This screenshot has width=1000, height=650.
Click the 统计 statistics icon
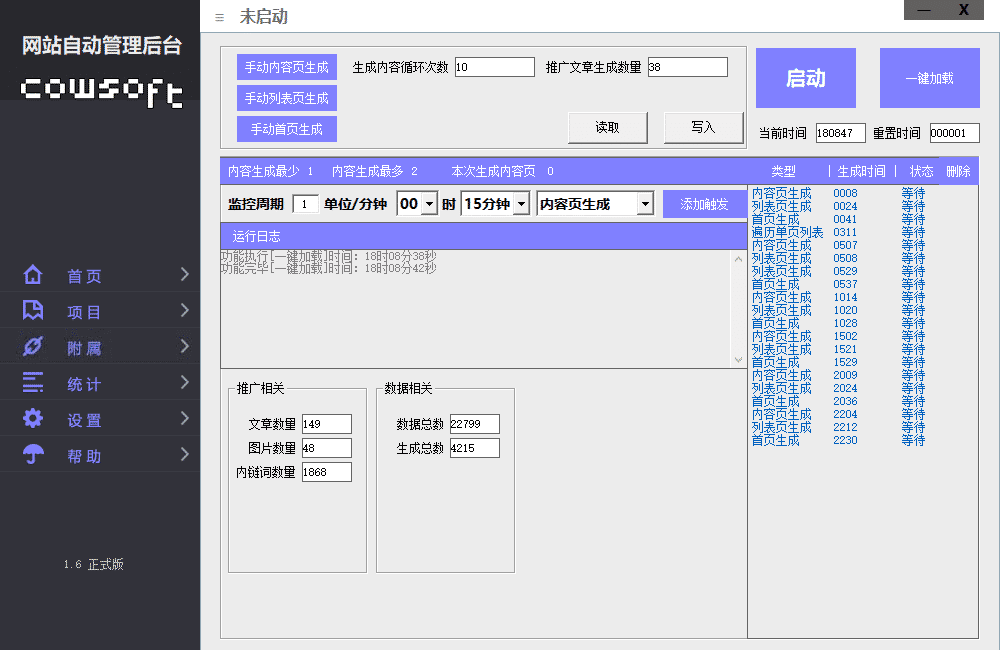coord(33,383)
